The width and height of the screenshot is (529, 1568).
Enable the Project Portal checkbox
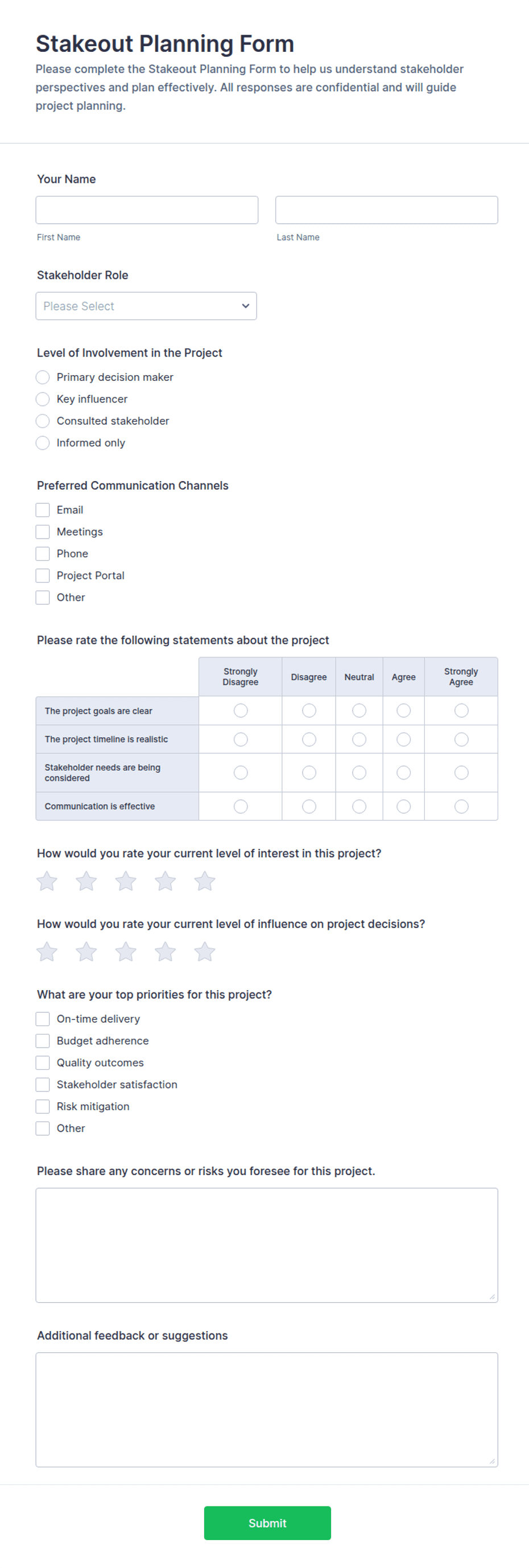click(x=43, y=576)
